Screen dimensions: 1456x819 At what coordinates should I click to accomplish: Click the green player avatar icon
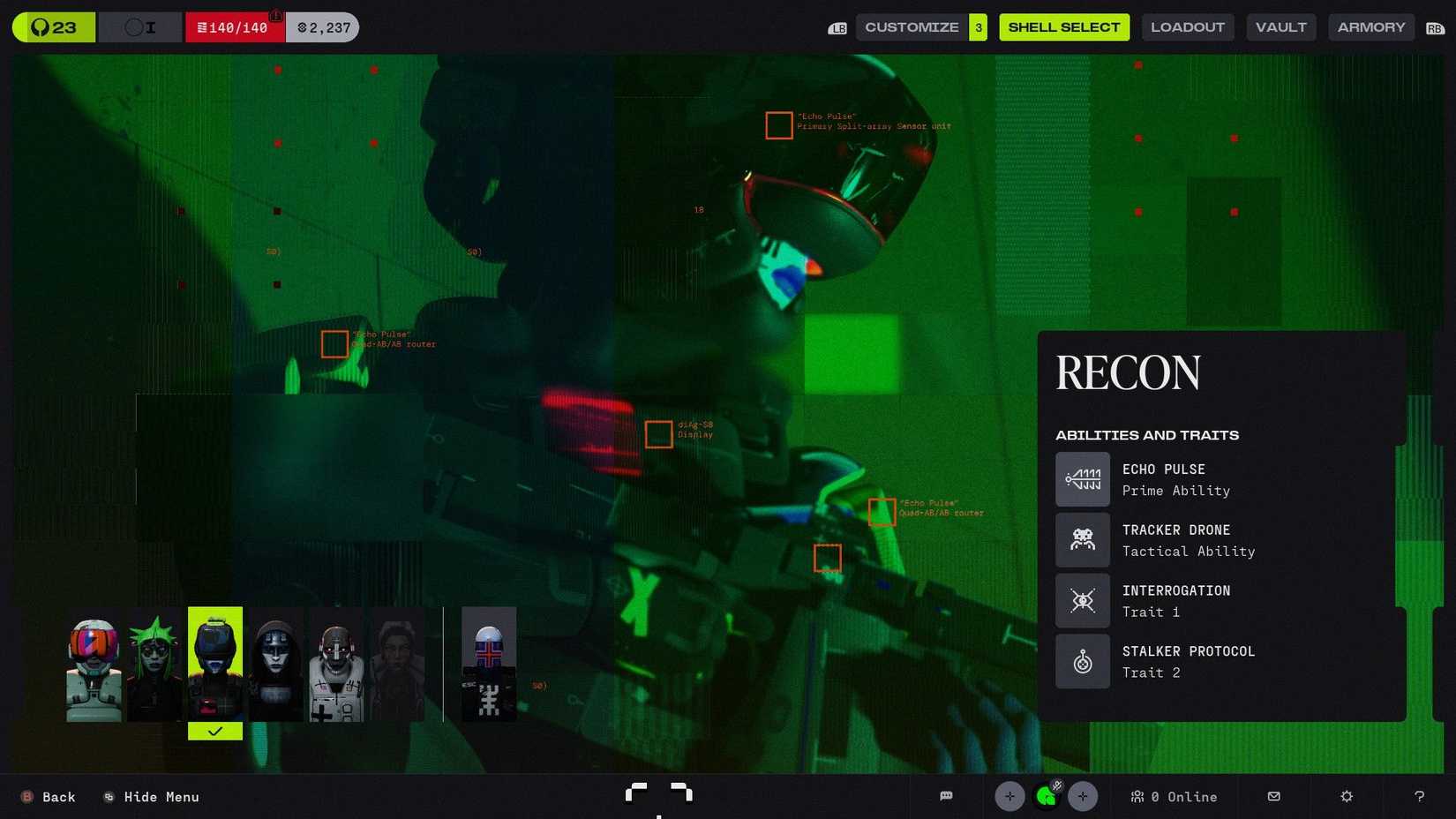(x=1047, y=796)
